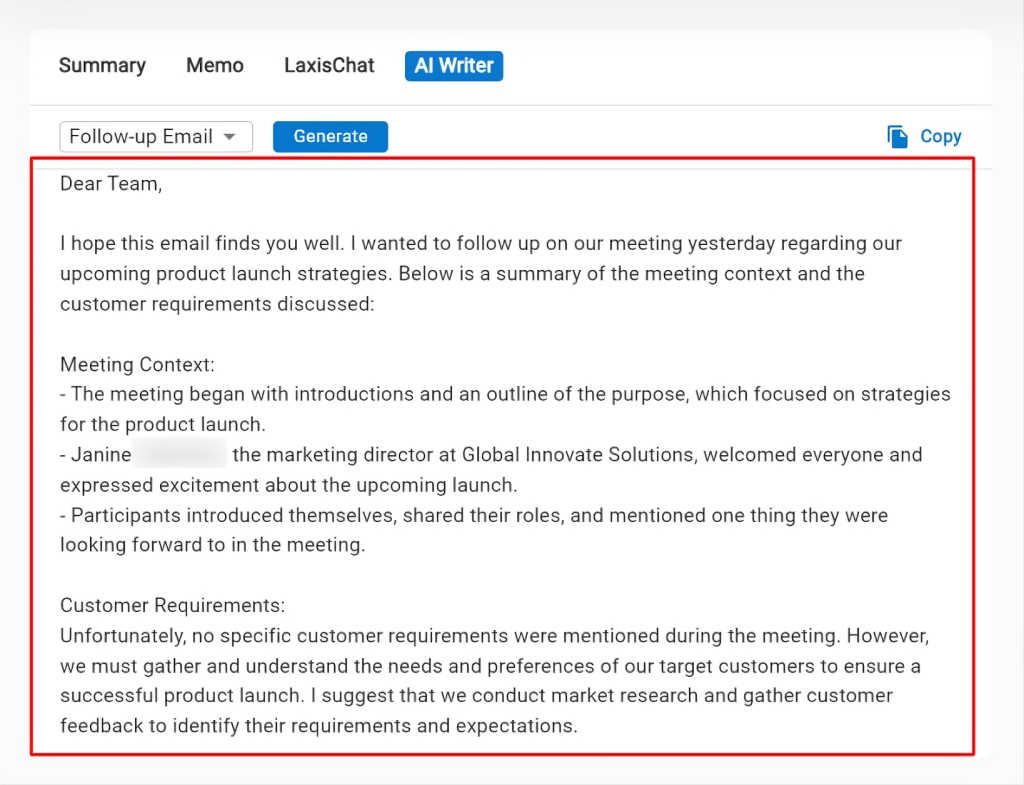Click the Copy document icon
Viewport: 1024px width, 785px height.
(x=897, y=137)
